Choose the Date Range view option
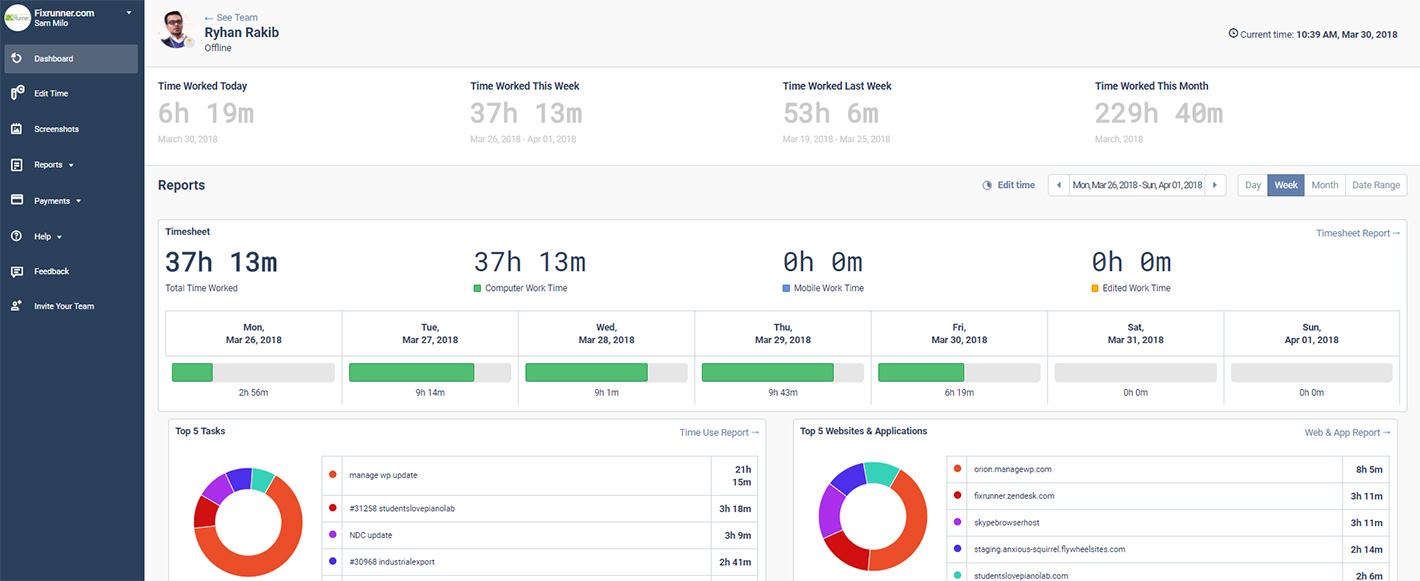 coord(1376,185)
